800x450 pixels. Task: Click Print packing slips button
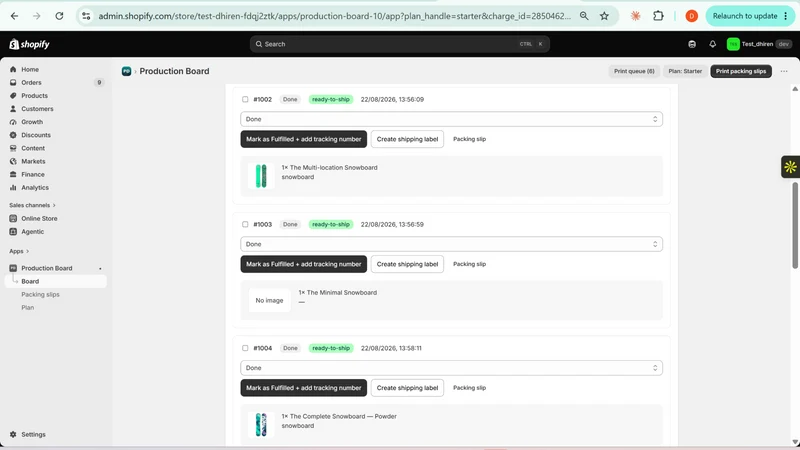tap(741, 71)
